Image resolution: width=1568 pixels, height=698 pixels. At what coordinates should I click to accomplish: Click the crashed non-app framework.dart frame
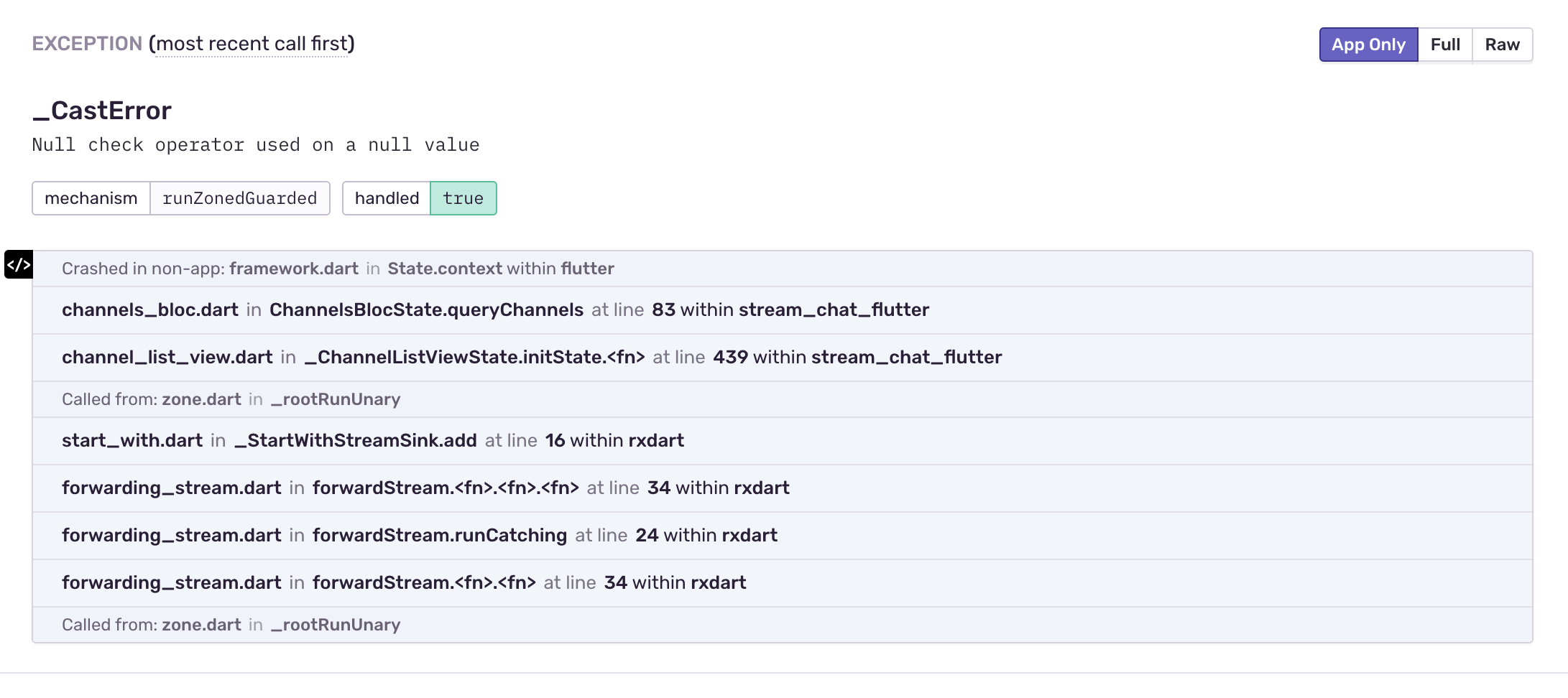(x=338, y=268)
